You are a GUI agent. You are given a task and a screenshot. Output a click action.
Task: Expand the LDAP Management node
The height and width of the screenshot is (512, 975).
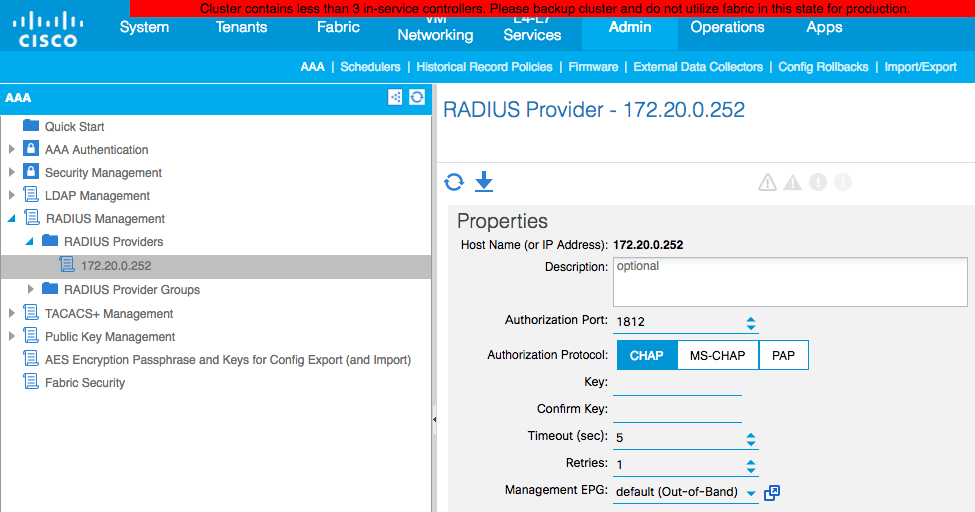pyautogui.click(x=12, y=195)
